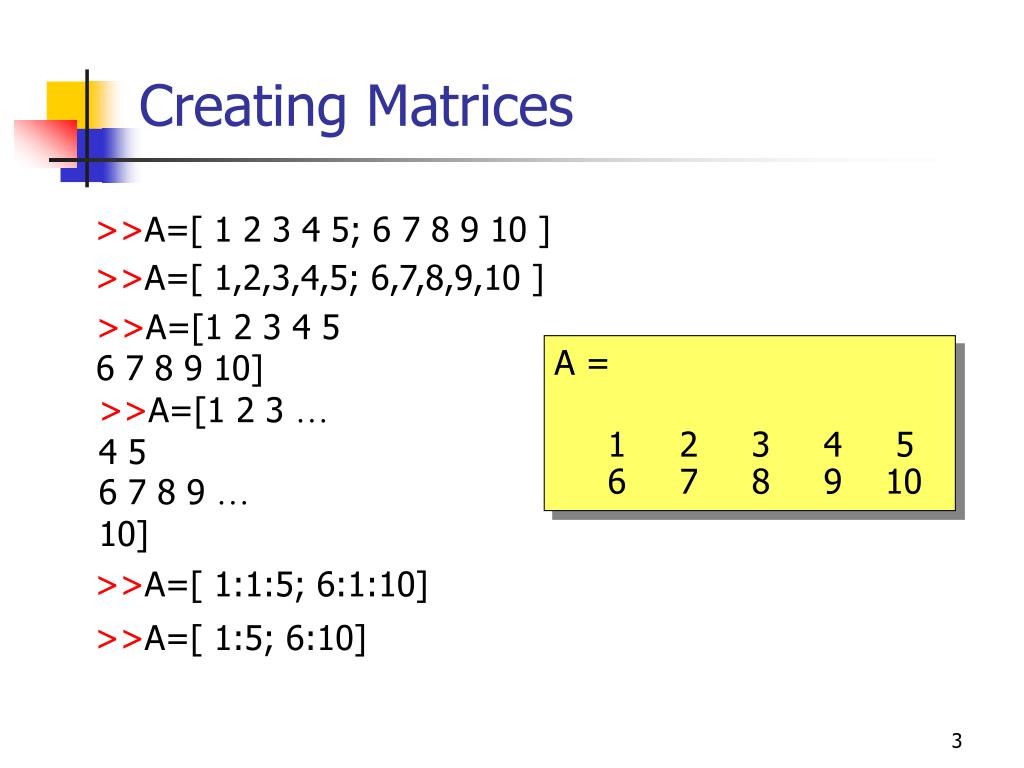Screen dimensions: 1024x768
Task: Select the A=[ 1:1:5; 6:1:10] command
Action: point(286,585)
